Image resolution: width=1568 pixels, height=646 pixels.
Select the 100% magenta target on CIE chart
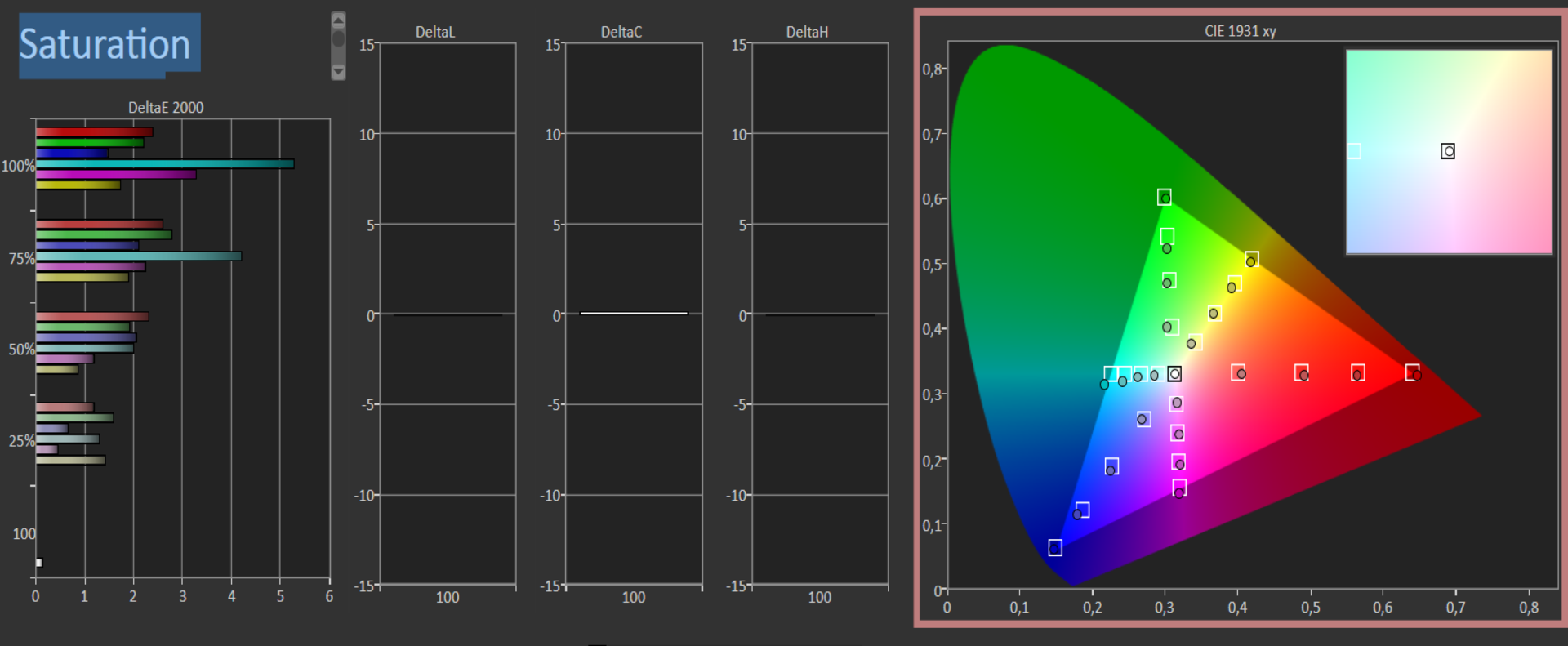click(x=1179, y=488)
